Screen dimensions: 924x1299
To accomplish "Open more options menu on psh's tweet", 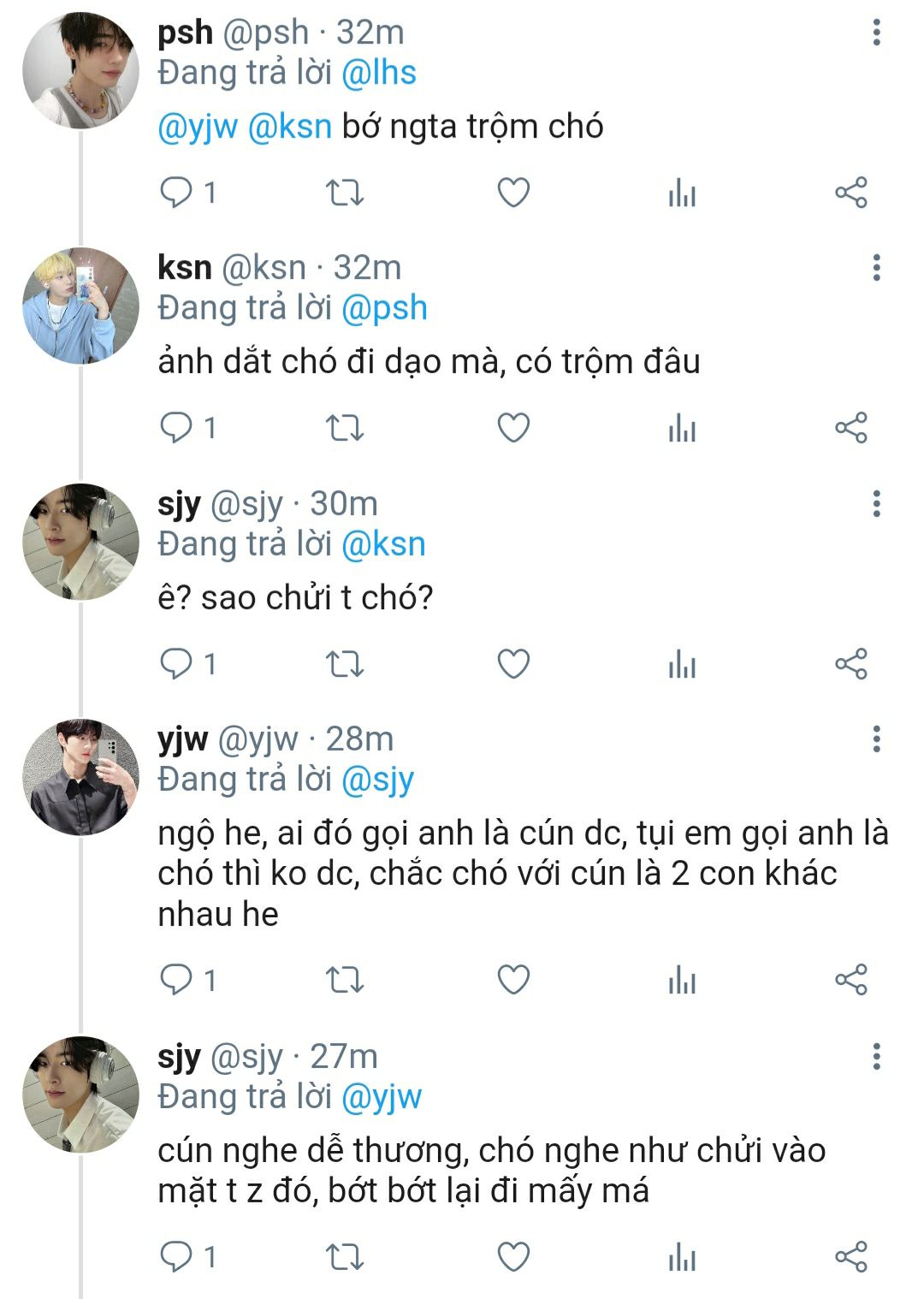I will click(x=876, y=33).
